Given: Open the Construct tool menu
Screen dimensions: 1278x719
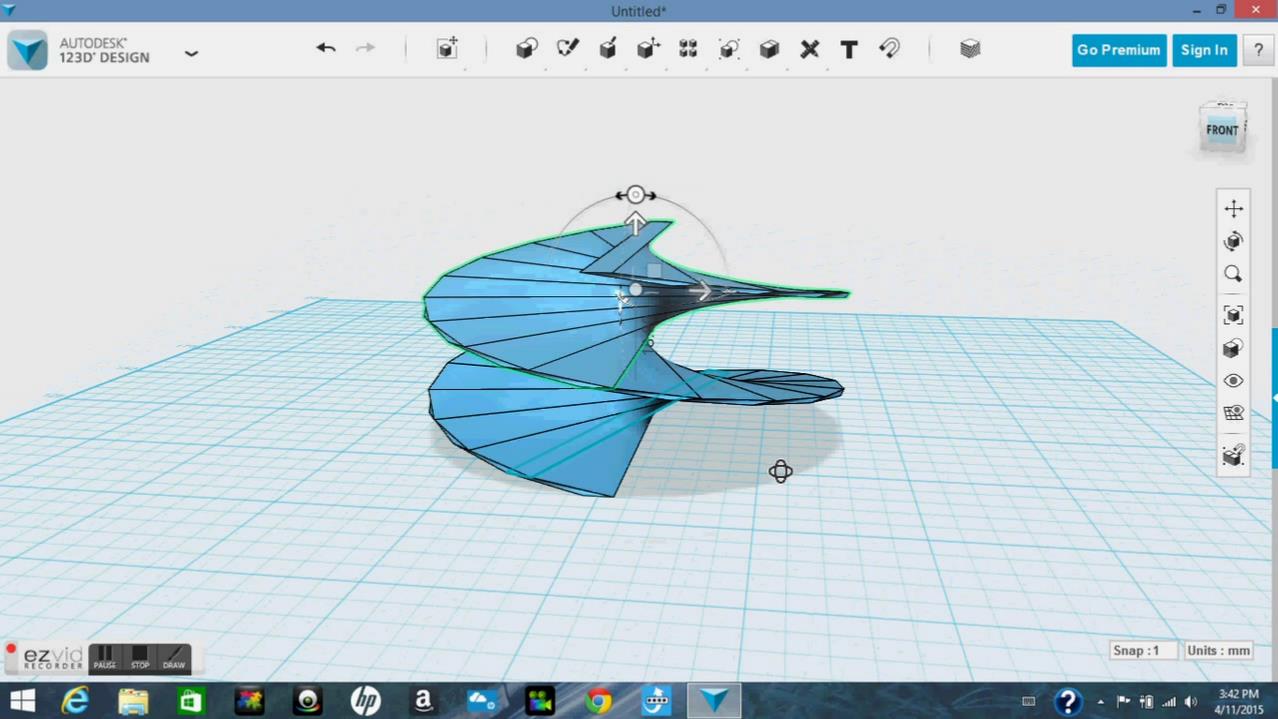Looking at the screenshot, I should 608,49.
